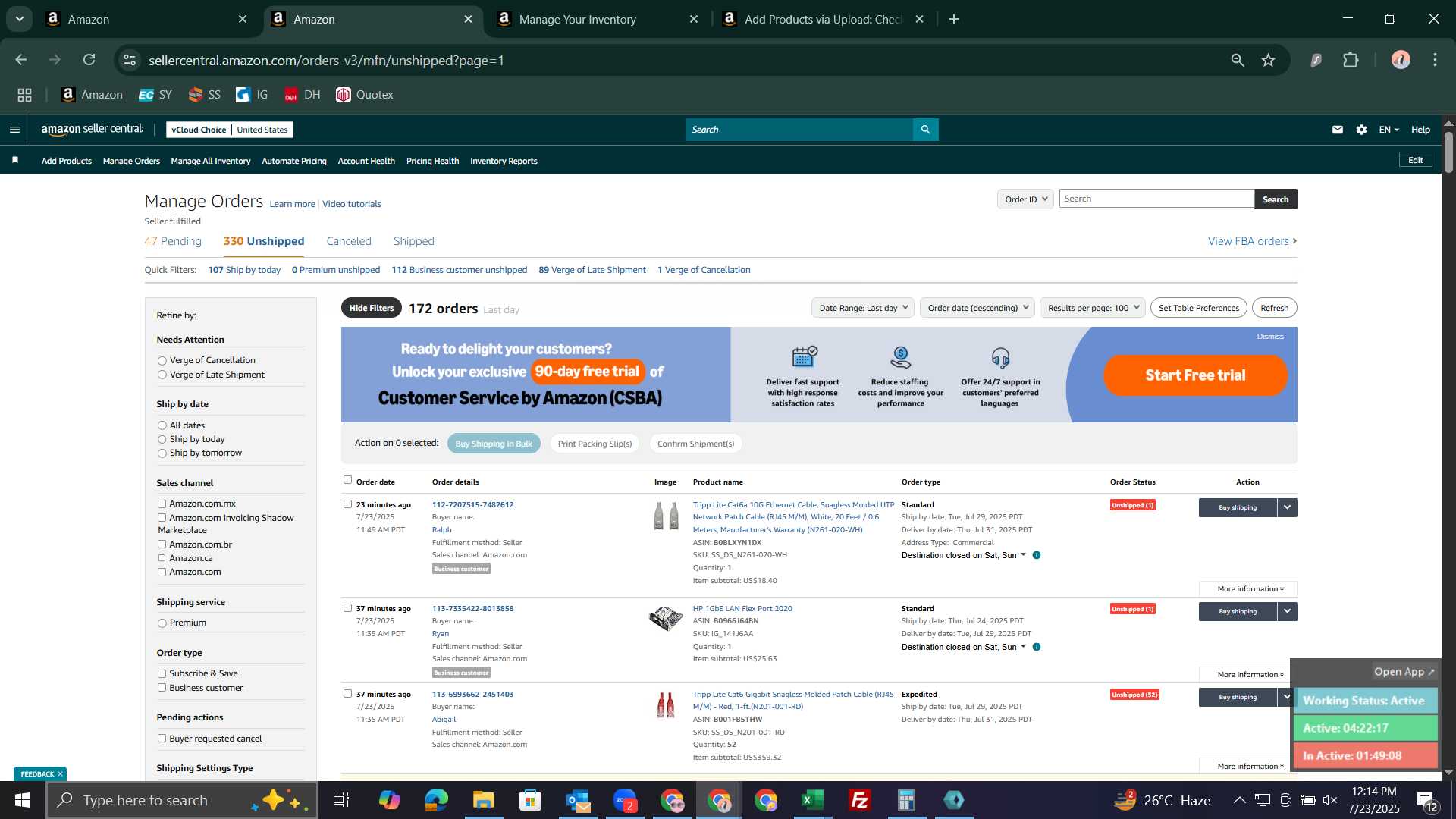Open the Account Health menu item
The height and width of the screenshot is (819, 1456).
click(x=366, y=161)
